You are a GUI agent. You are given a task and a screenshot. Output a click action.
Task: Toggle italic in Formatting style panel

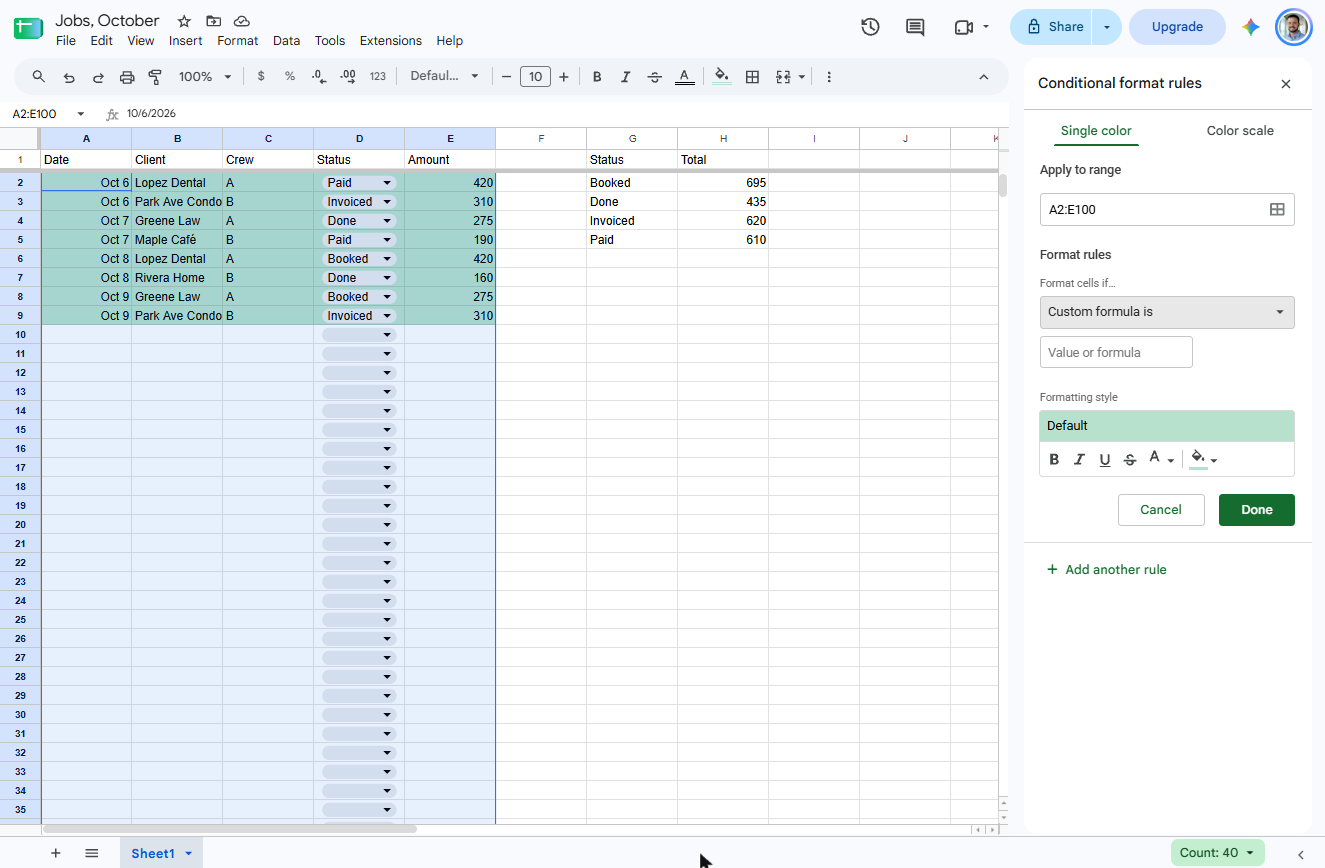click(x=1079, y=459)
